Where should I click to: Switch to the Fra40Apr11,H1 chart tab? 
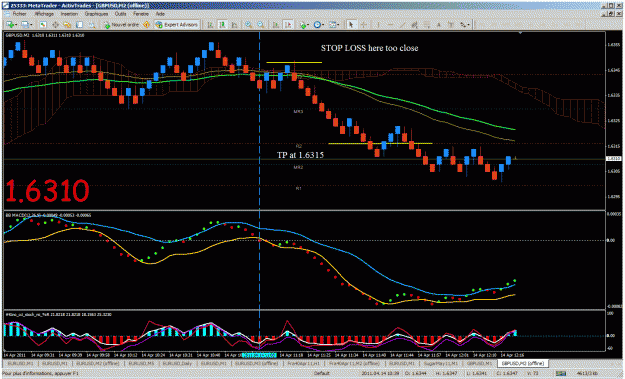click(303, 363)
